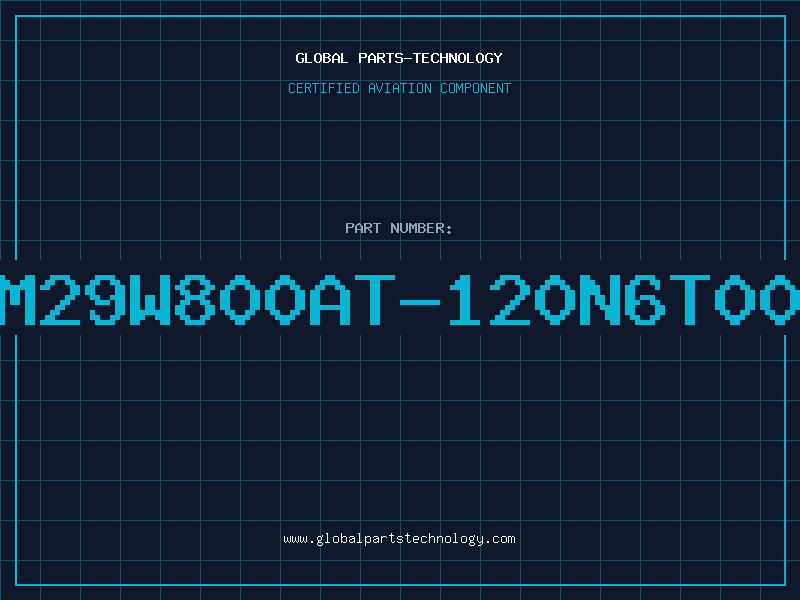Select the CERTIFIED AVIATION COMPONENT subtitle
The width and height of the screenshot is (800, 600).
coord(399,88)
